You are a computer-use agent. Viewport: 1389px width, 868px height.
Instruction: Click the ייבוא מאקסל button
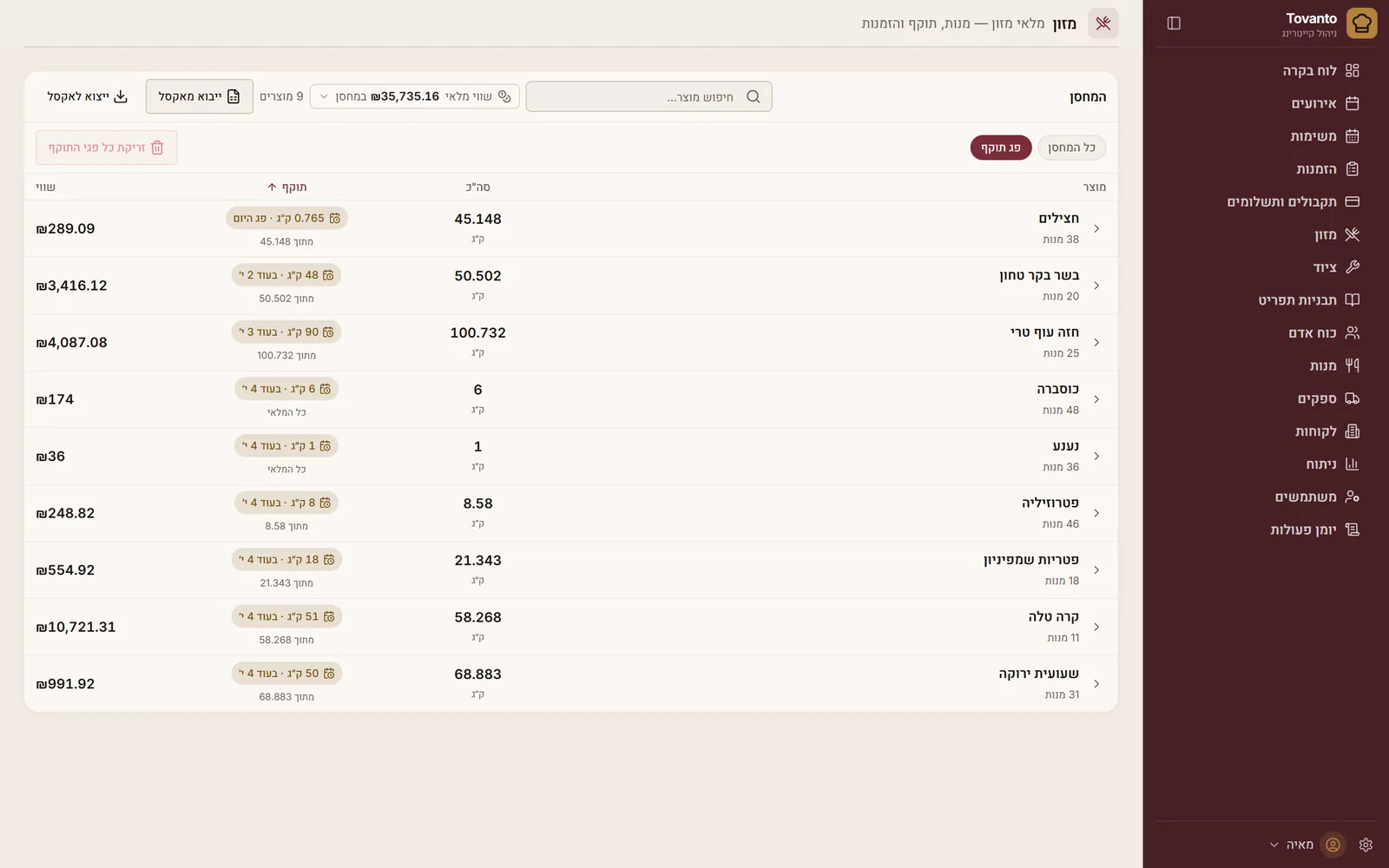point(200,96)
